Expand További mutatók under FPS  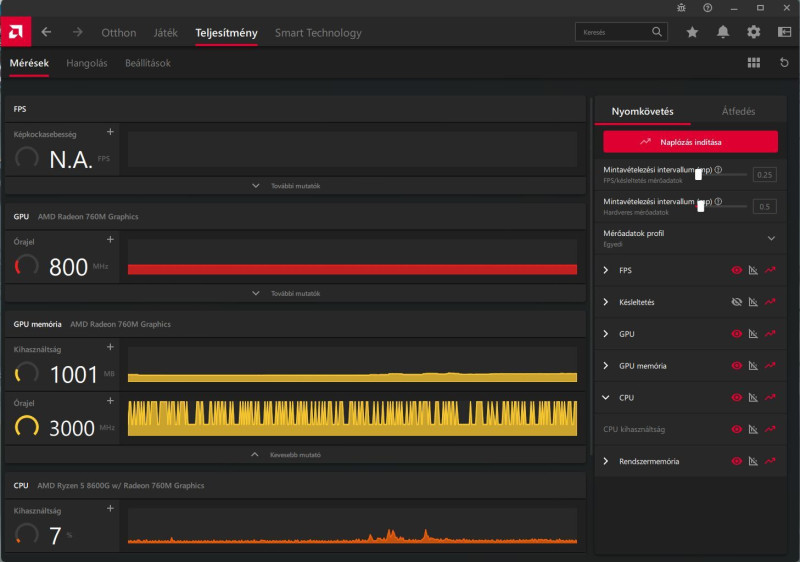[x=295, y=186]
